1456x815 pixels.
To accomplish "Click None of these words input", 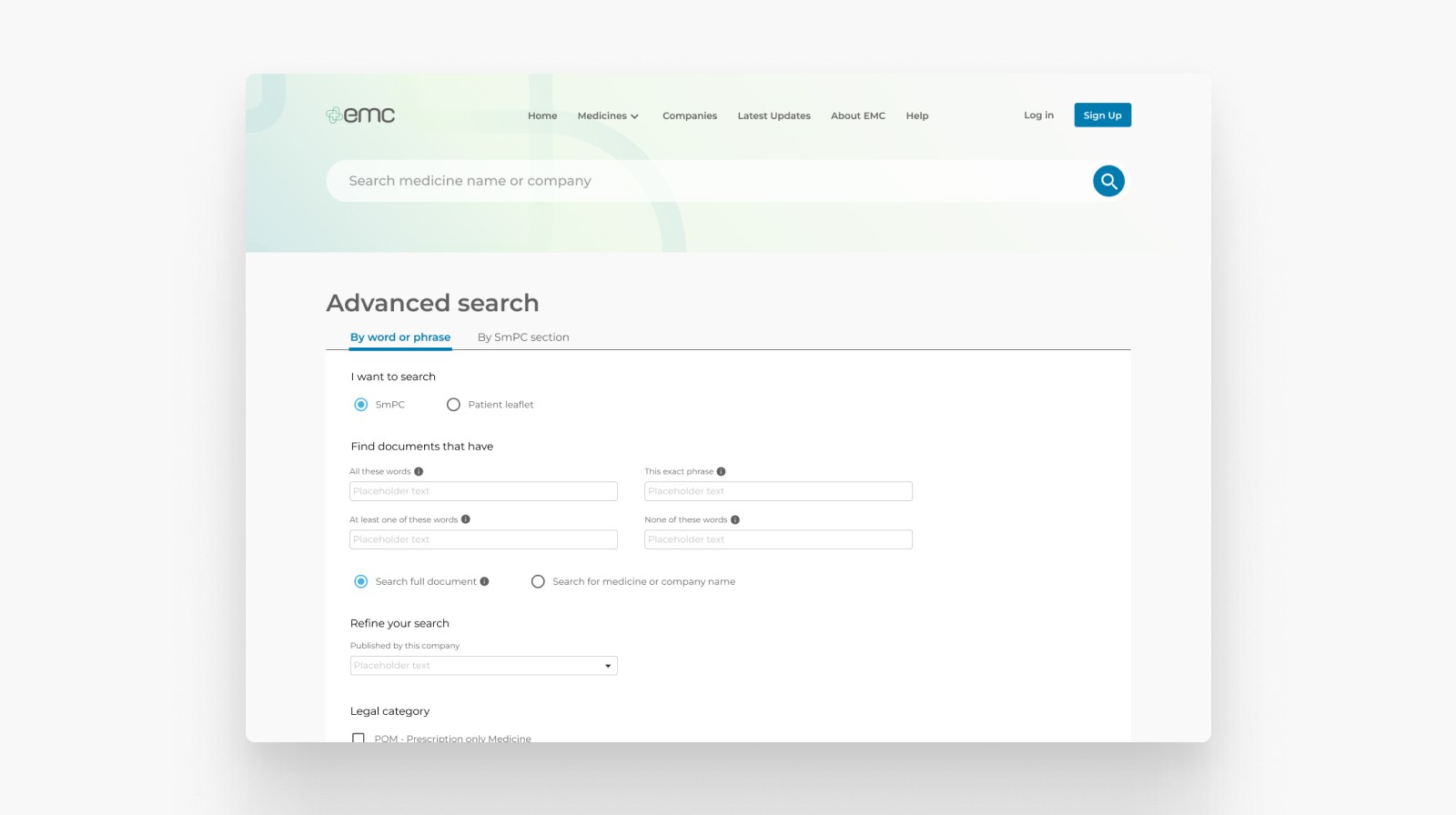I will [778, 539].
